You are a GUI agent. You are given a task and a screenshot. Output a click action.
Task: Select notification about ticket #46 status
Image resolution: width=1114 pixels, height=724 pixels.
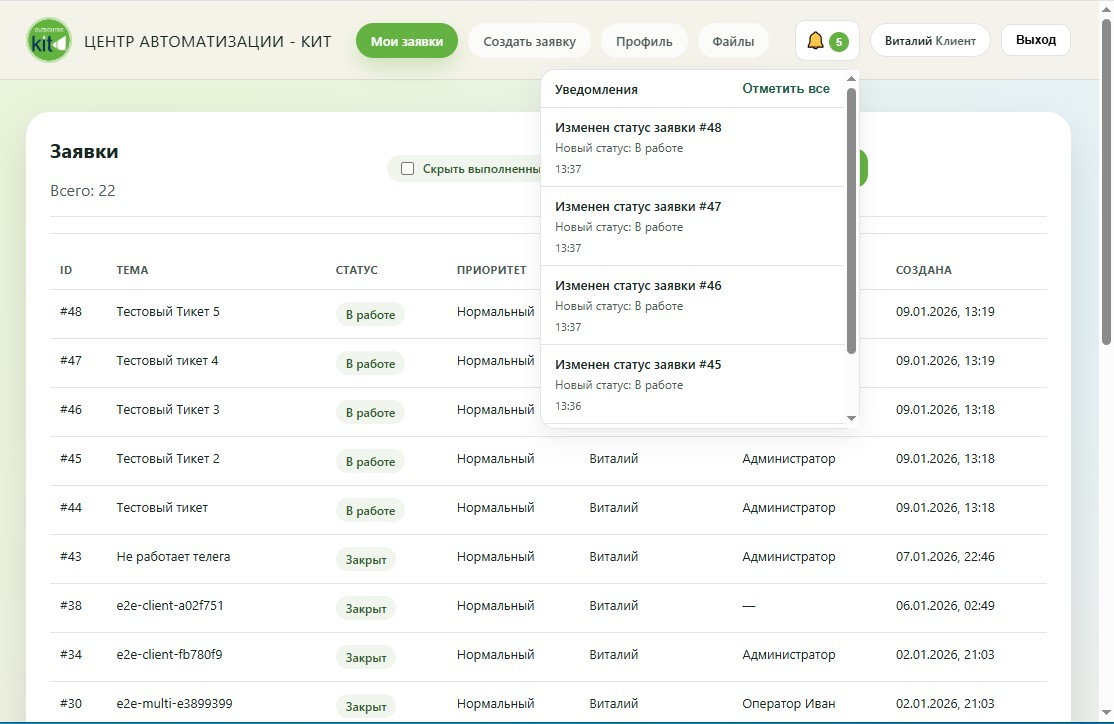[694, 305]
